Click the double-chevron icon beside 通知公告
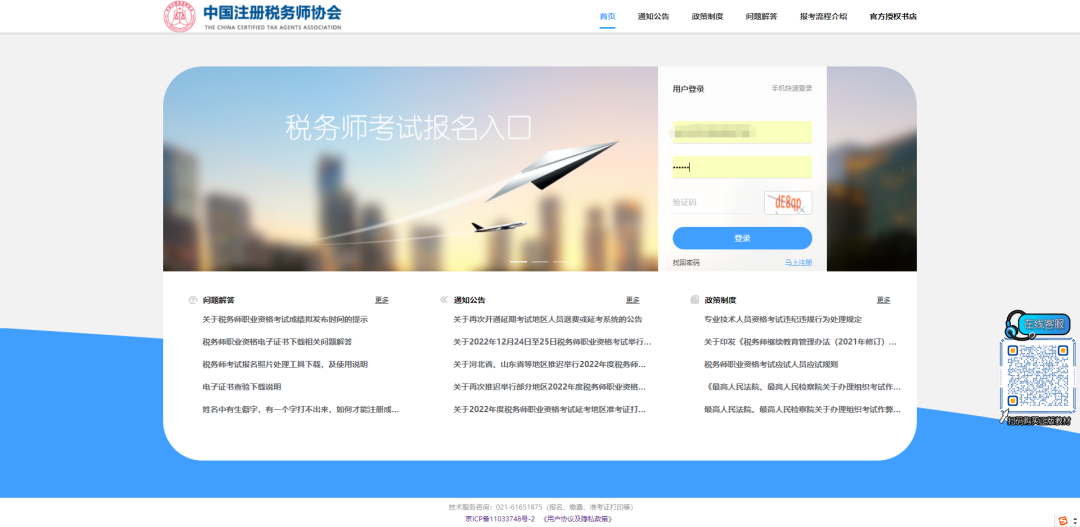Viewport: 1080px width, 527px height. [444, 300]
